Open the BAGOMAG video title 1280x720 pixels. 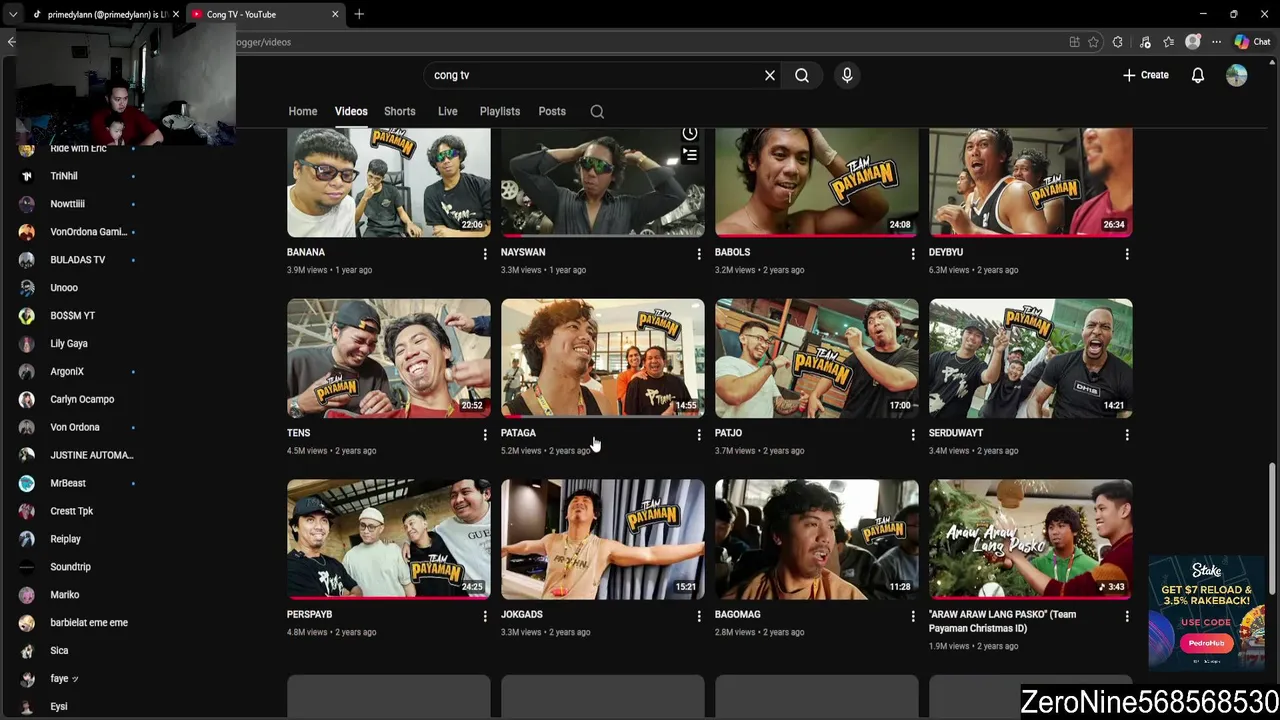click(738, 614)
